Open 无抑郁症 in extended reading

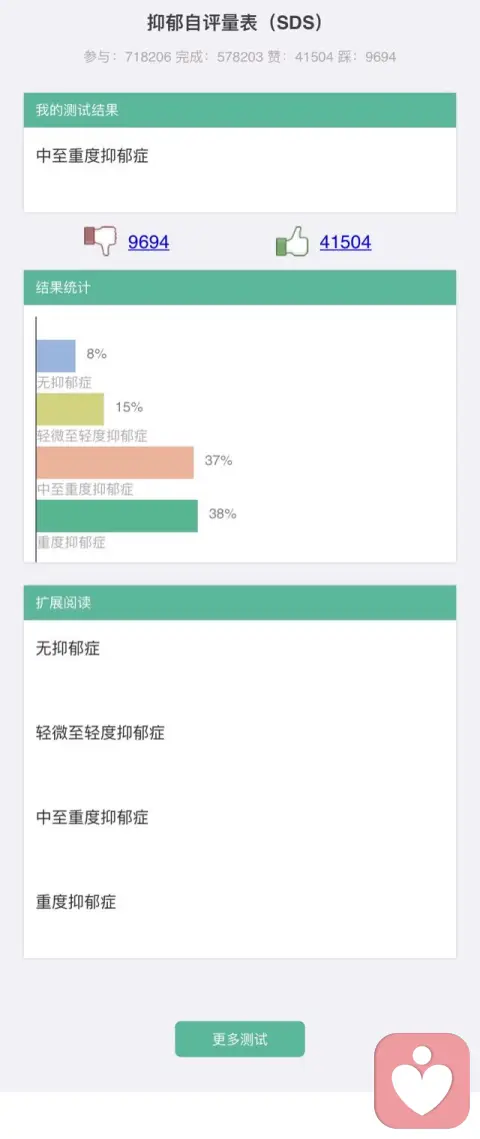click(68, 648)
